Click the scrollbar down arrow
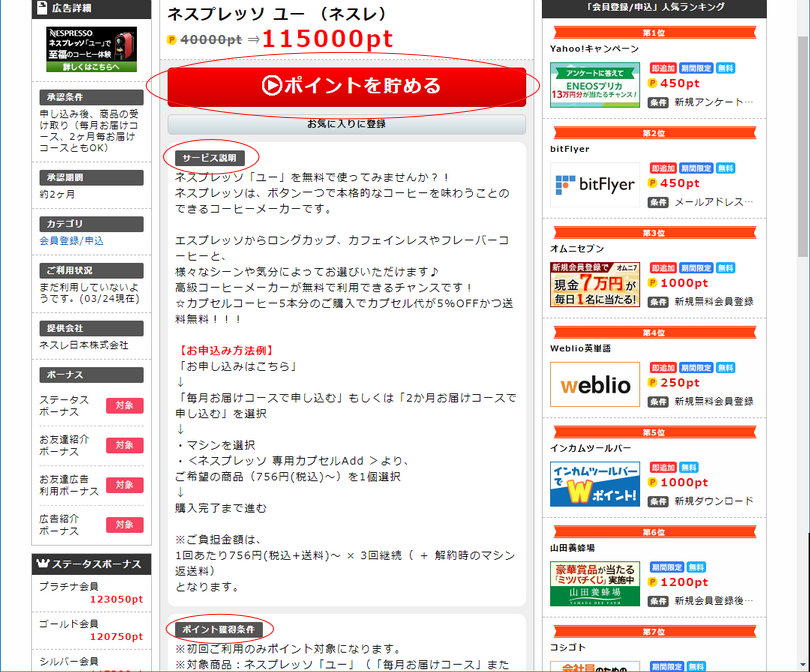Image resolution: width=810 pixels, height=672 pixels. [803, 664]
